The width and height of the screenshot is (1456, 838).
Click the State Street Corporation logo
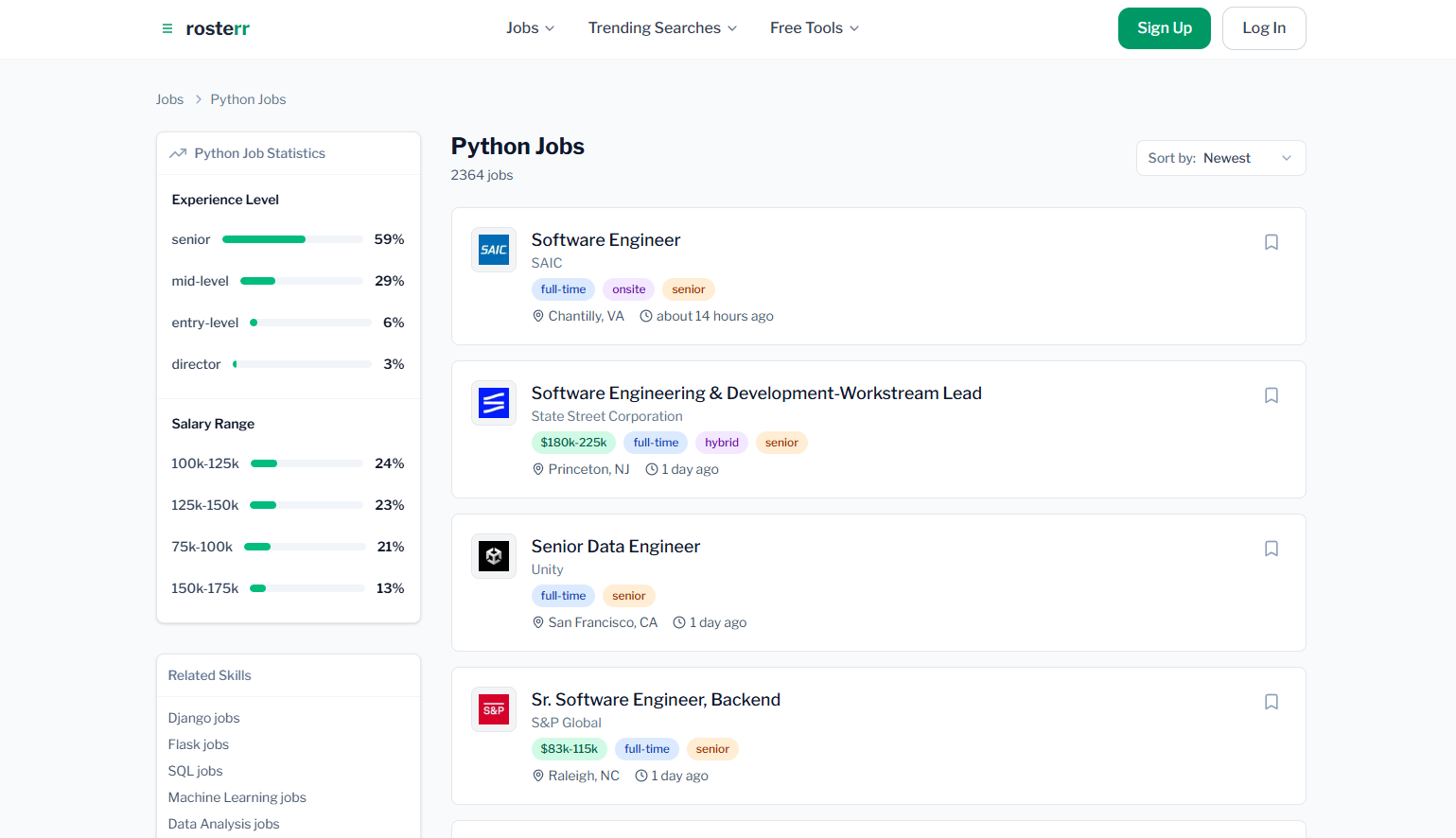click(494, 403)
